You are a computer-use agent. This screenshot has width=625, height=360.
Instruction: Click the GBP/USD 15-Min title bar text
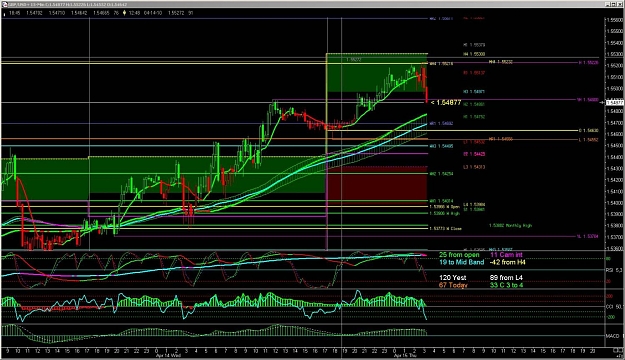[68, 4]
